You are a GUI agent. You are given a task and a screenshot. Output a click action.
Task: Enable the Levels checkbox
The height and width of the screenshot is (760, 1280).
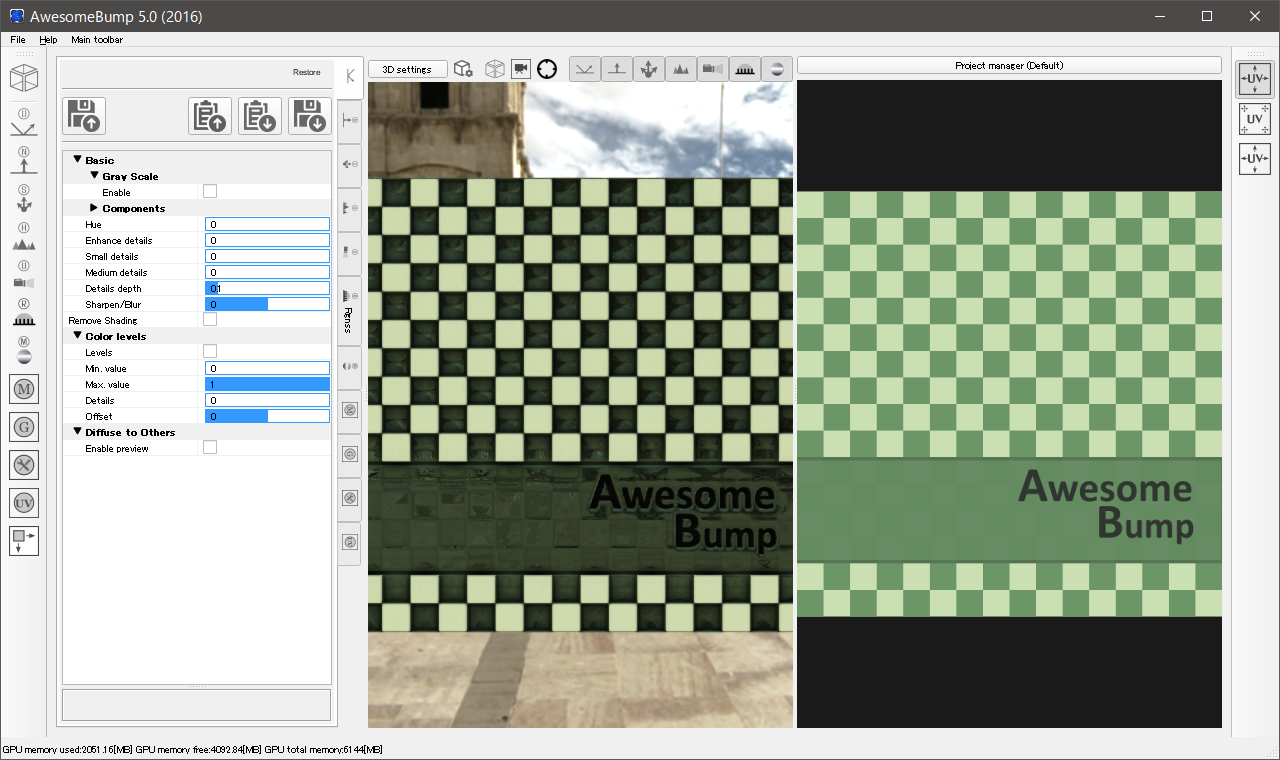click(x=210, y=351)
